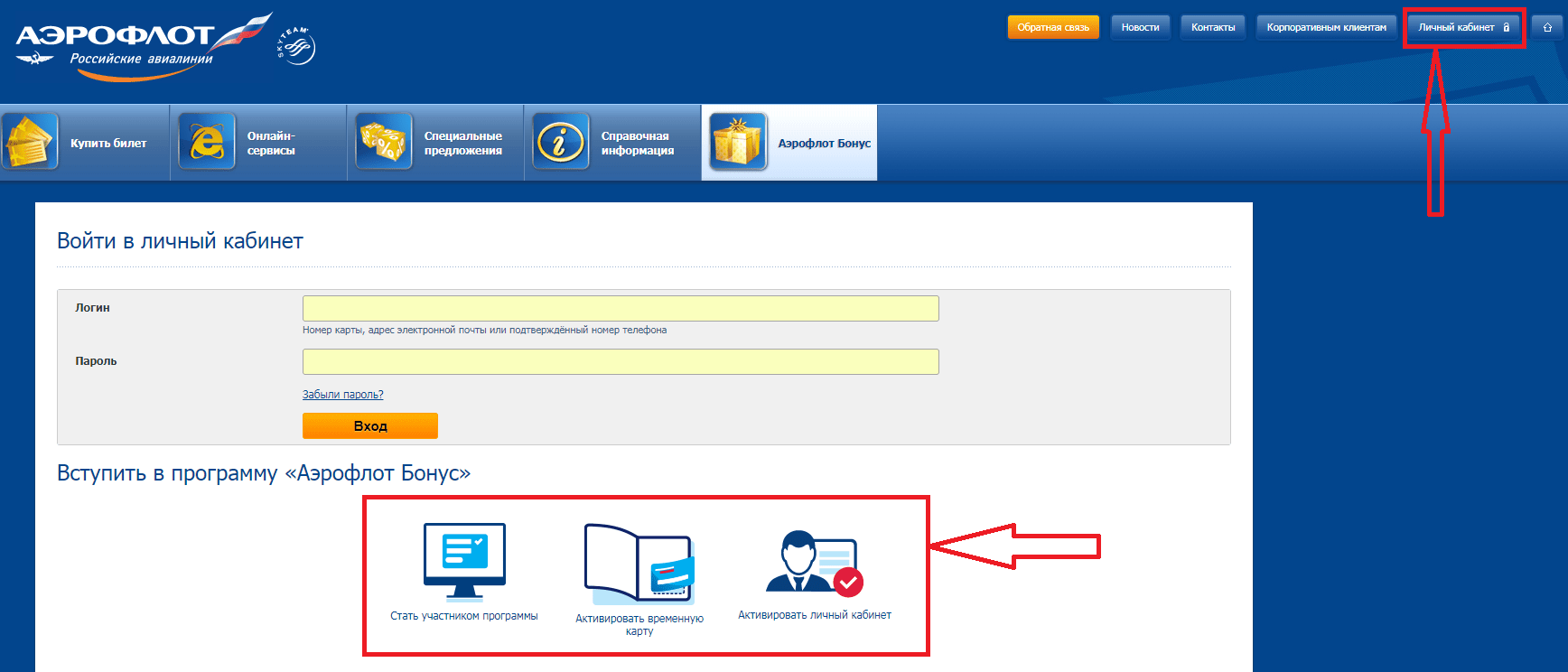The height and width of the screenshot is (672, 1568).
Task: Click the information 'i' icon
Action: point(561,142)
